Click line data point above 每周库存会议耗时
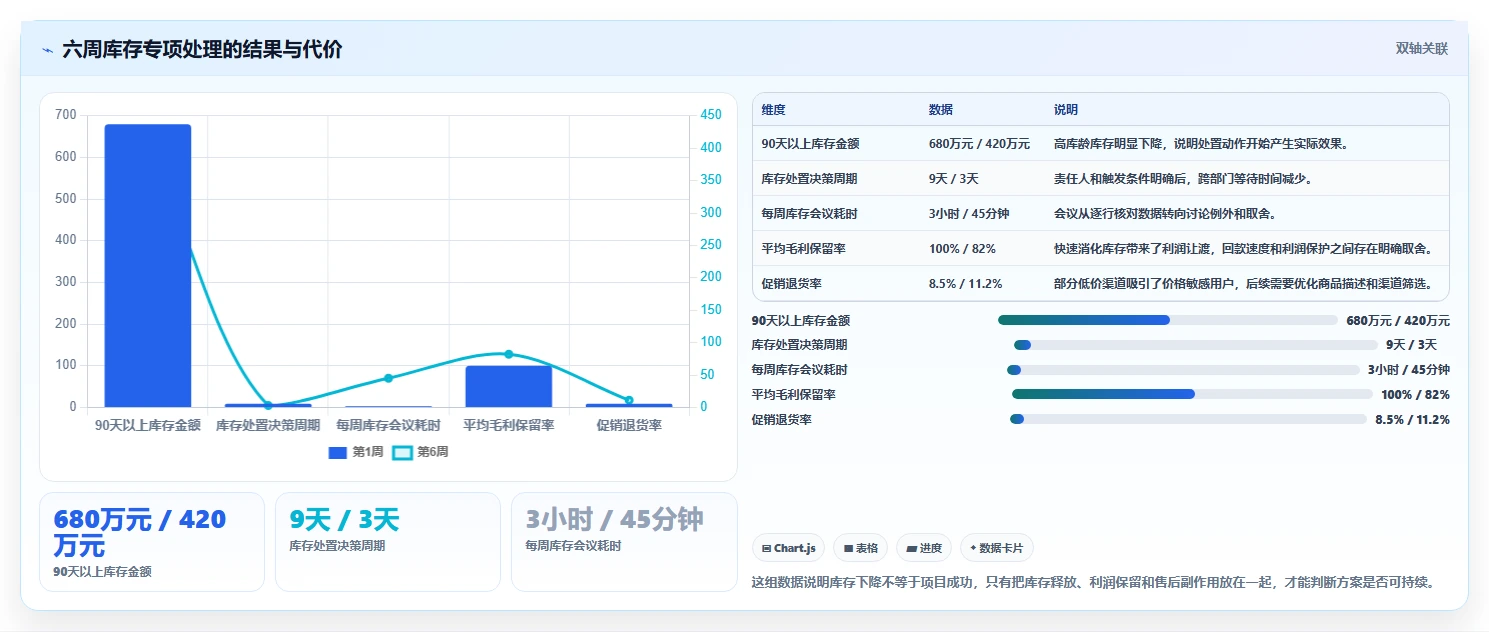 (x=388, y=378)
